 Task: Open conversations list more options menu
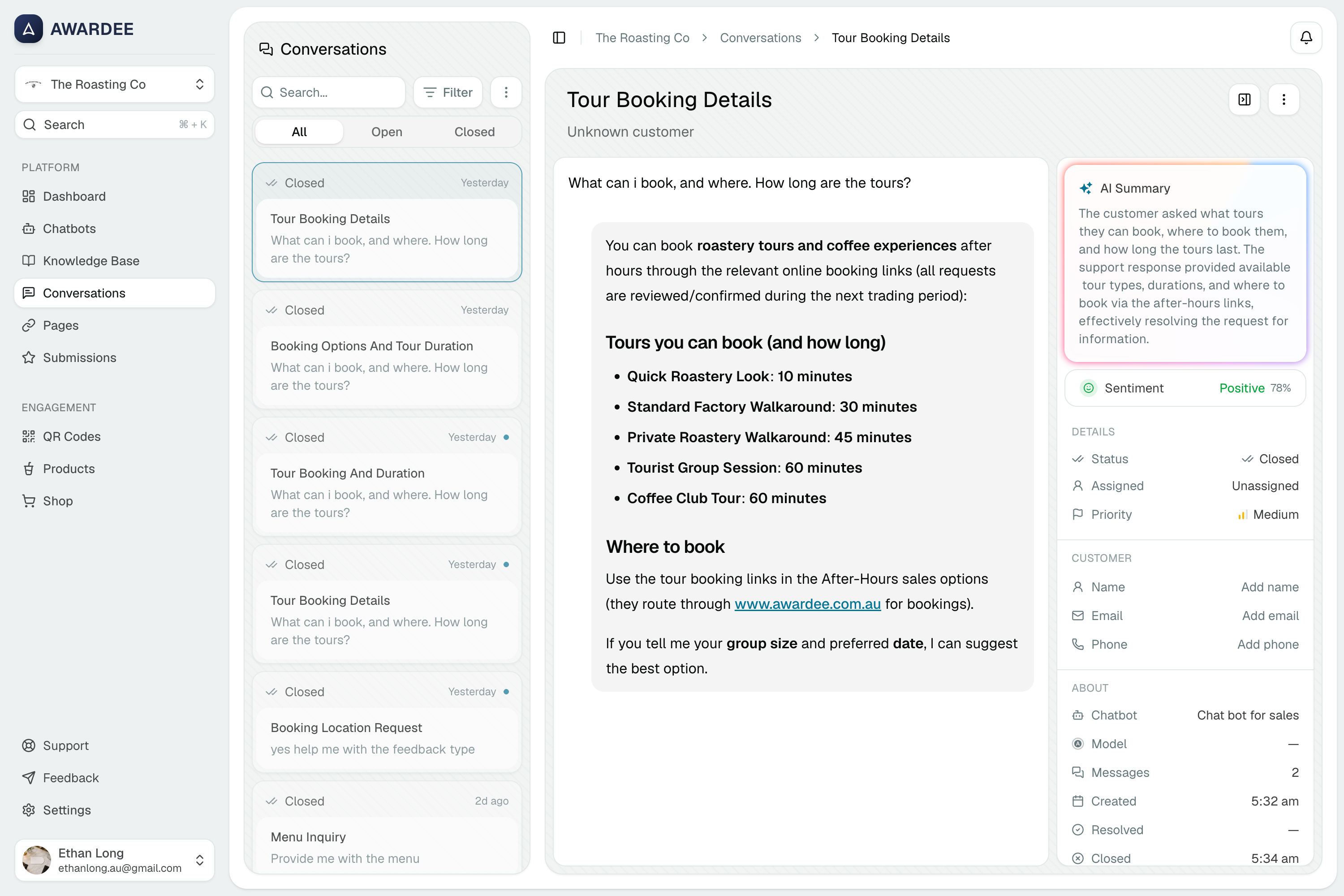coord(506,92)
